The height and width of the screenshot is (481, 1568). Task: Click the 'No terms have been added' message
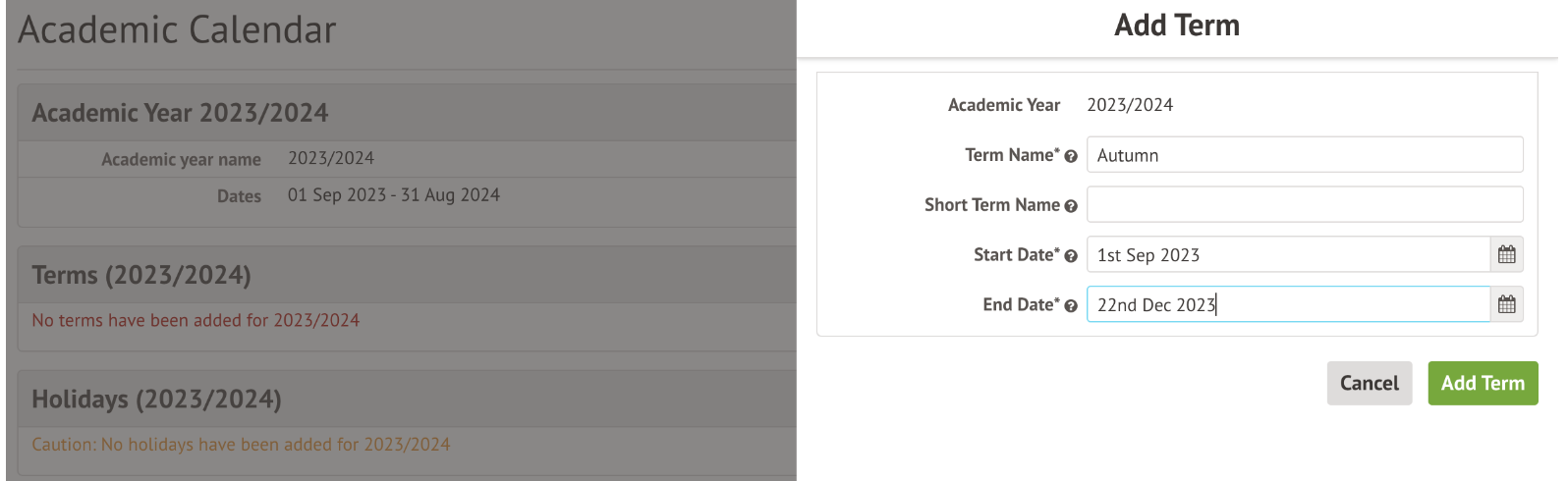point(196,320)
